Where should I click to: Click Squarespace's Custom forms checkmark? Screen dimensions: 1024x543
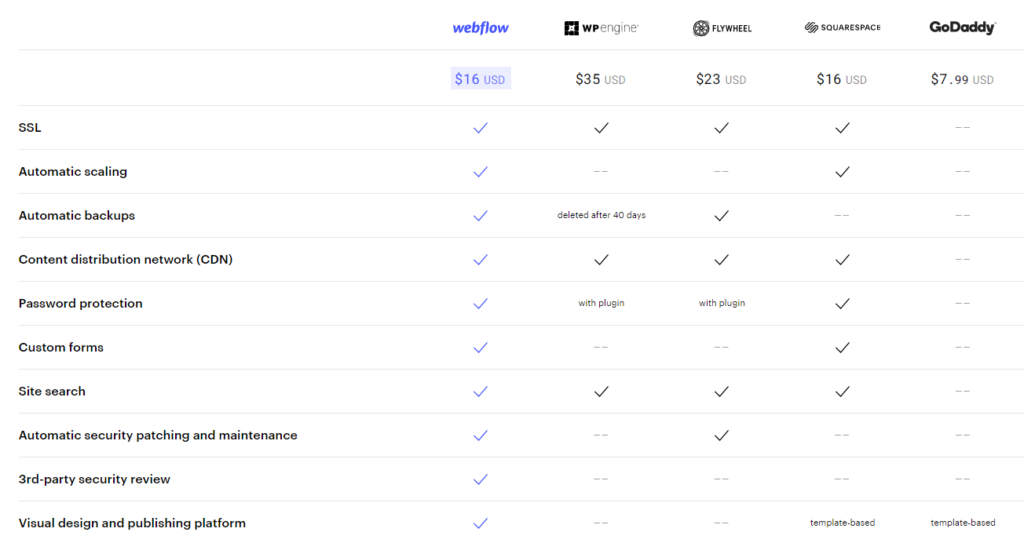point(842,348)
